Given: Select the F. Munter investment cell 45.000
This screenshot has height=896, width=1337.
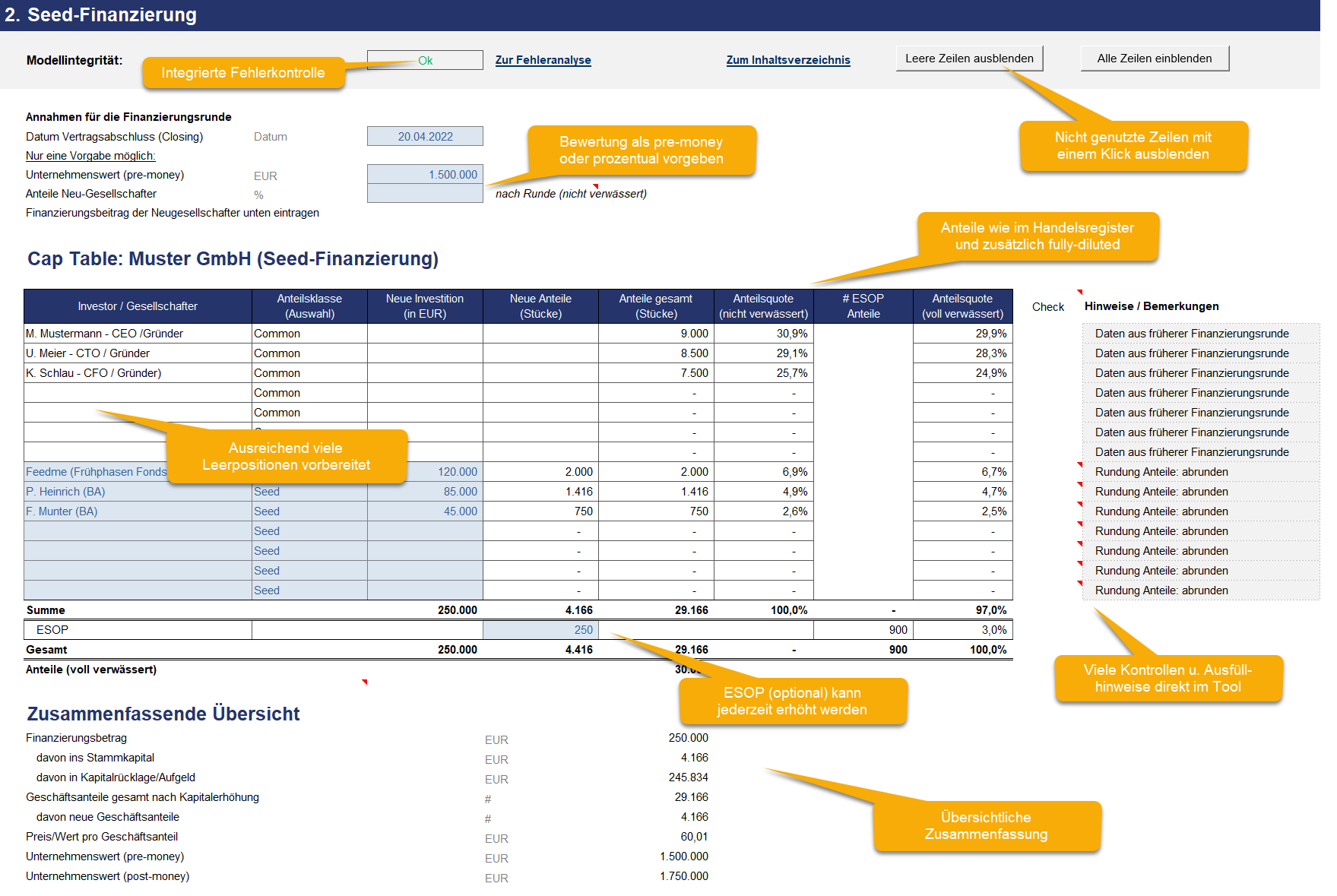Looking at the screenshot, I should [x=425, y=511].
